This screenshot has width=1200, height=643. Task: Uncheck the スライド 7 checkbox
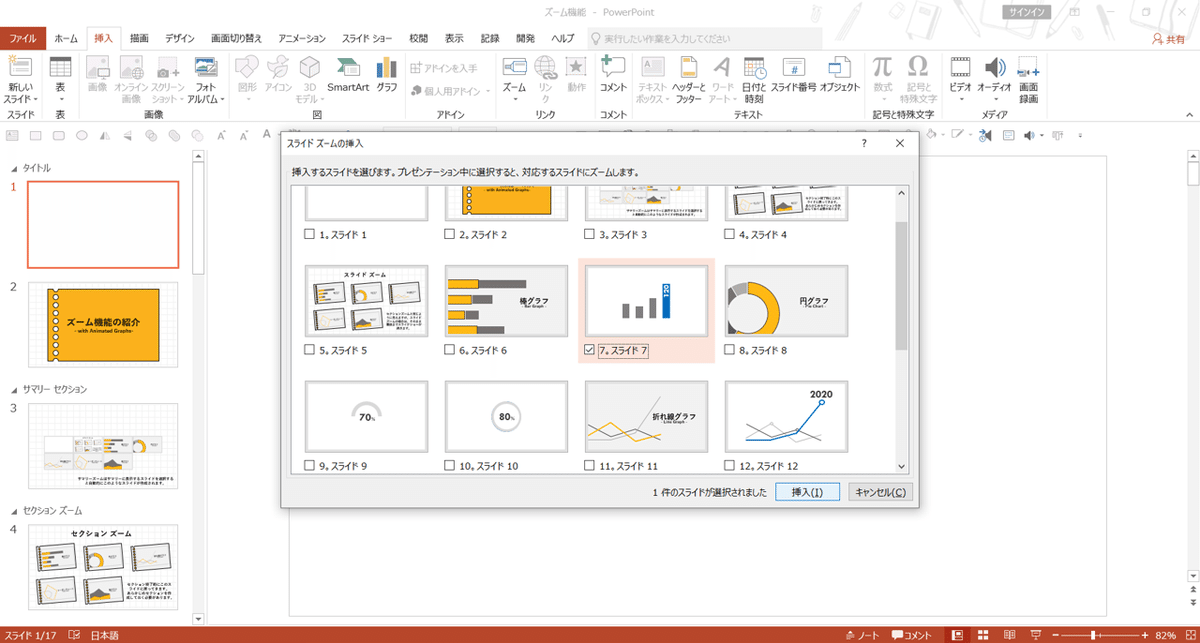pos(590,351)
